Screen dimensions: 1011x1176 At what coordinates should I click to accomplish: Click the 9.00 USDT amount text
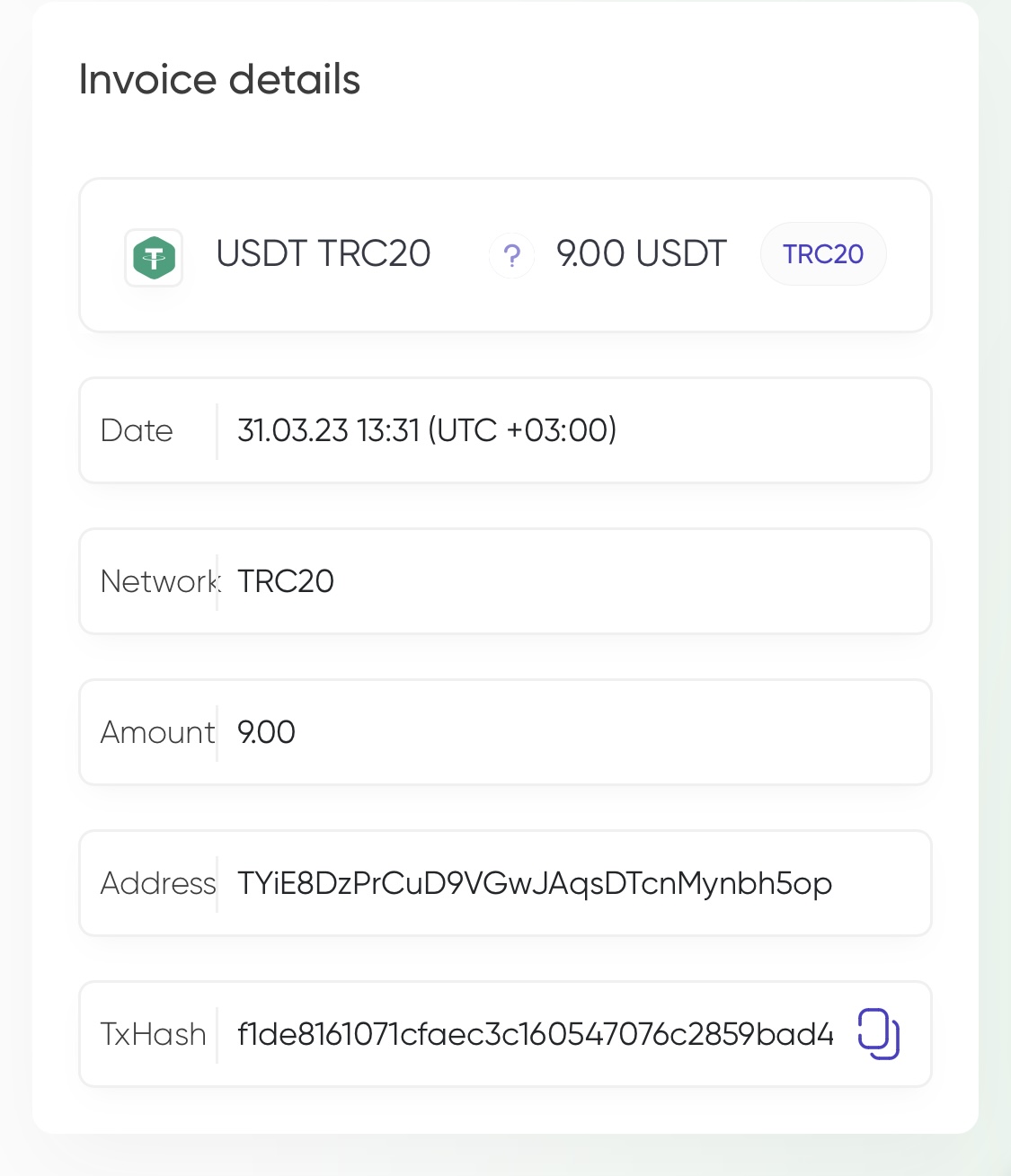click(642, 254)
